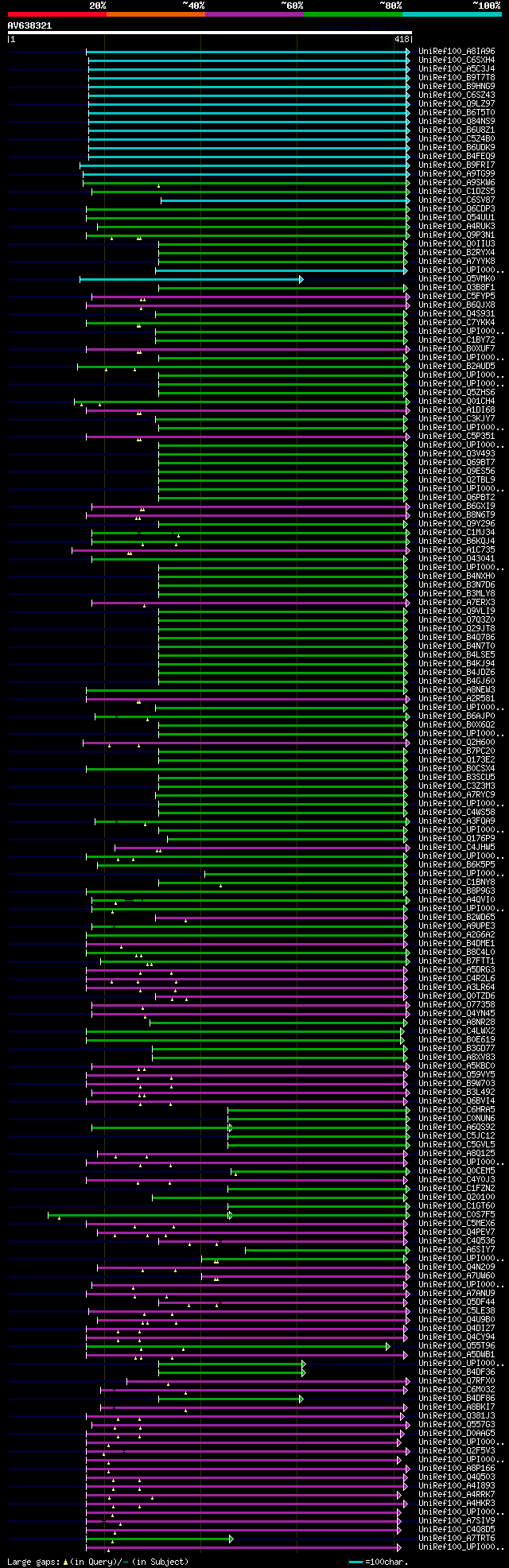Click the white query sequence bar

[x=210, y=33]
